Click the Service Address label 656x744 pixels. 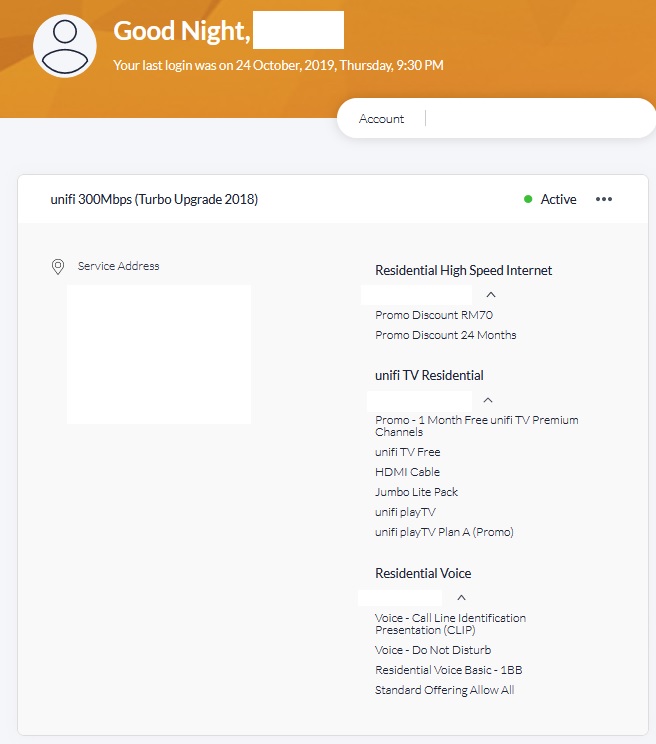click(x=119, y=266)
